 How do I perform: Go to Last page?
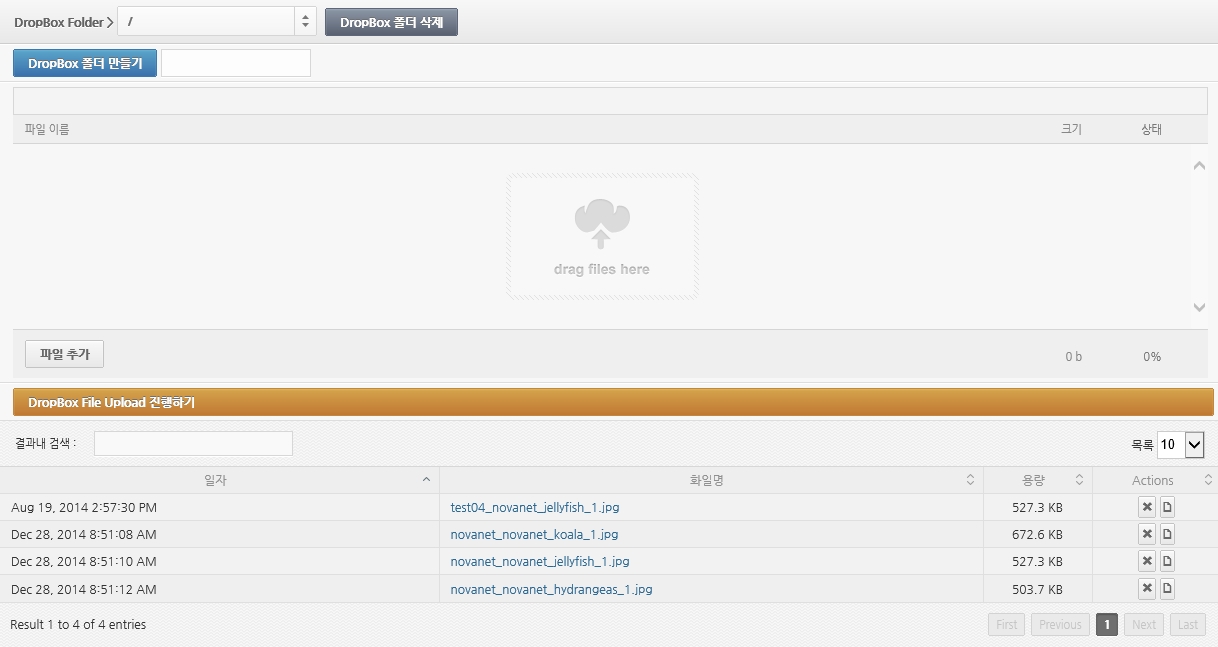click(1188, 624)
